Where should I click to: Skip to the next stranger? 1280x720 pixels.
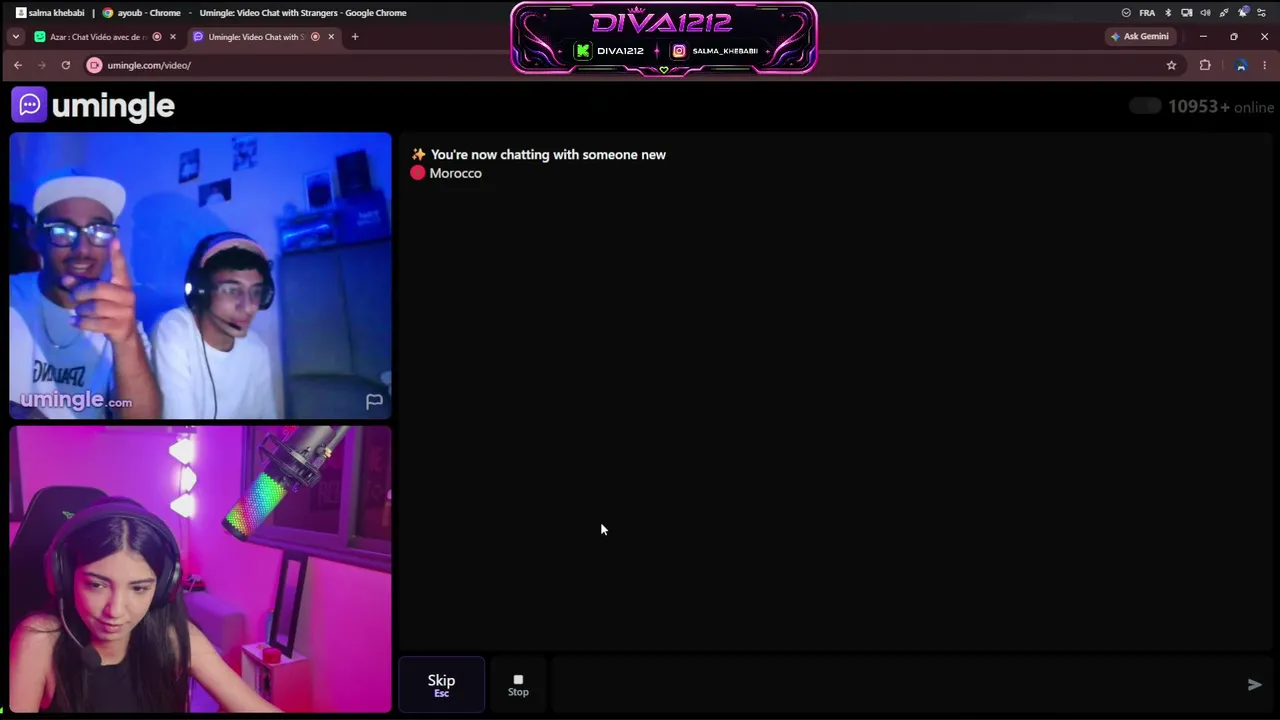[x=441, y=685]
